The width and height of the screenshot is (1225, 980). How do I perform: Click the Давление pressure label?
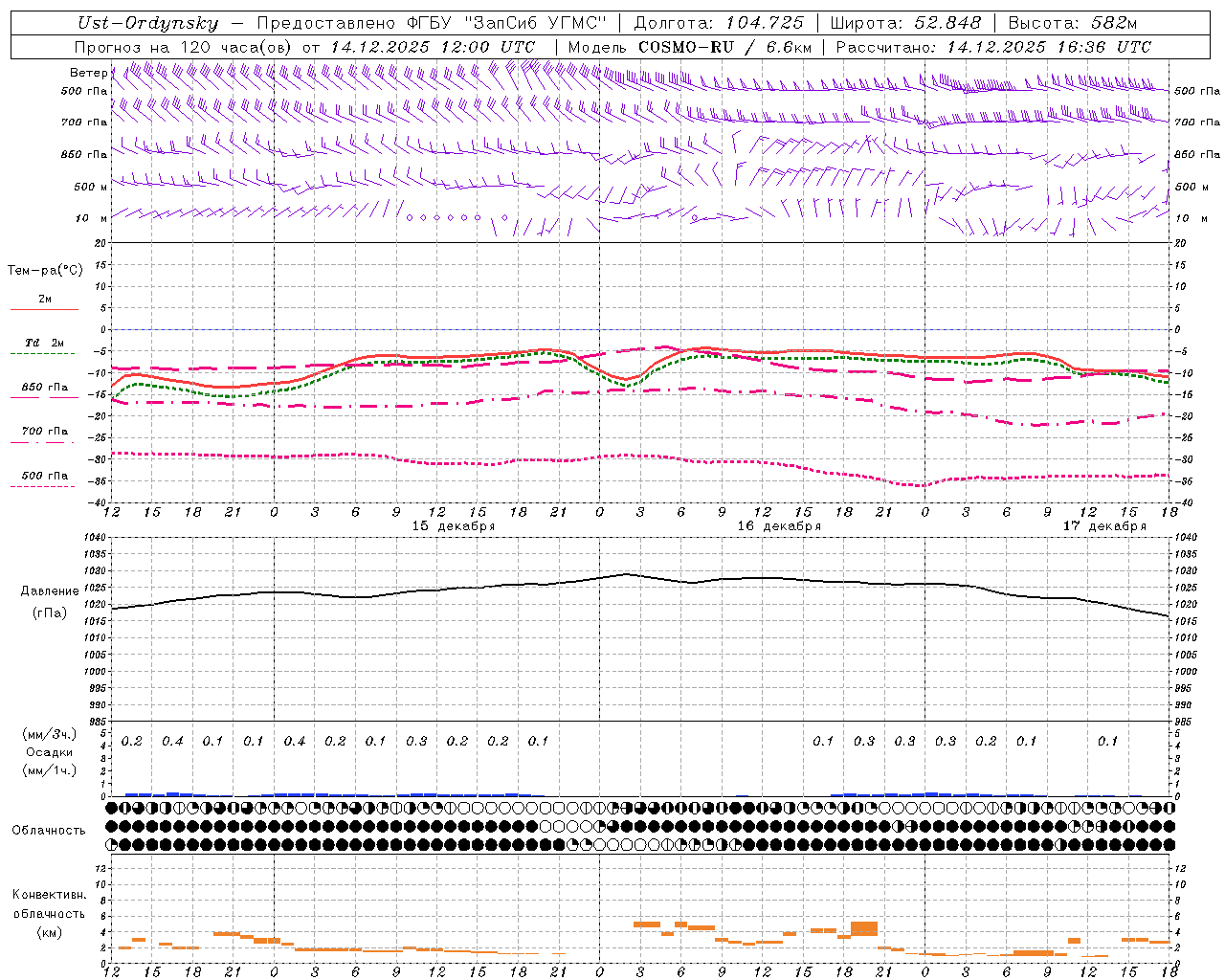(x=49, y=591)
